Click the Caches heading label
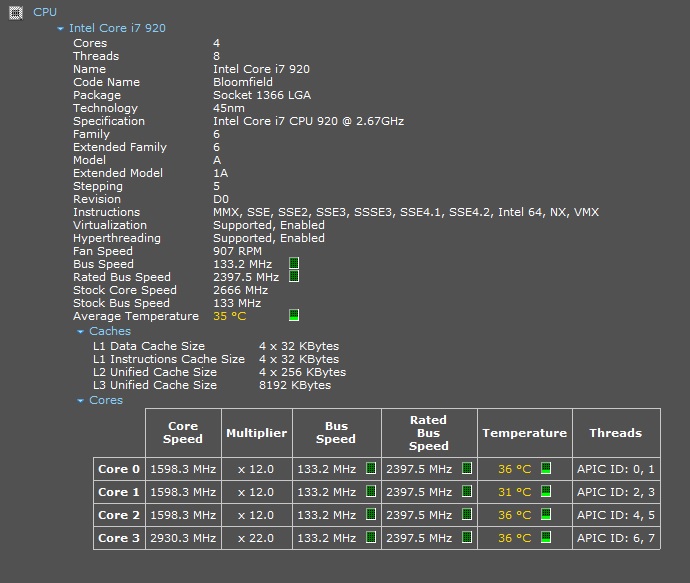The height and width of the screenshot is (583, 690). click(110, 331)
